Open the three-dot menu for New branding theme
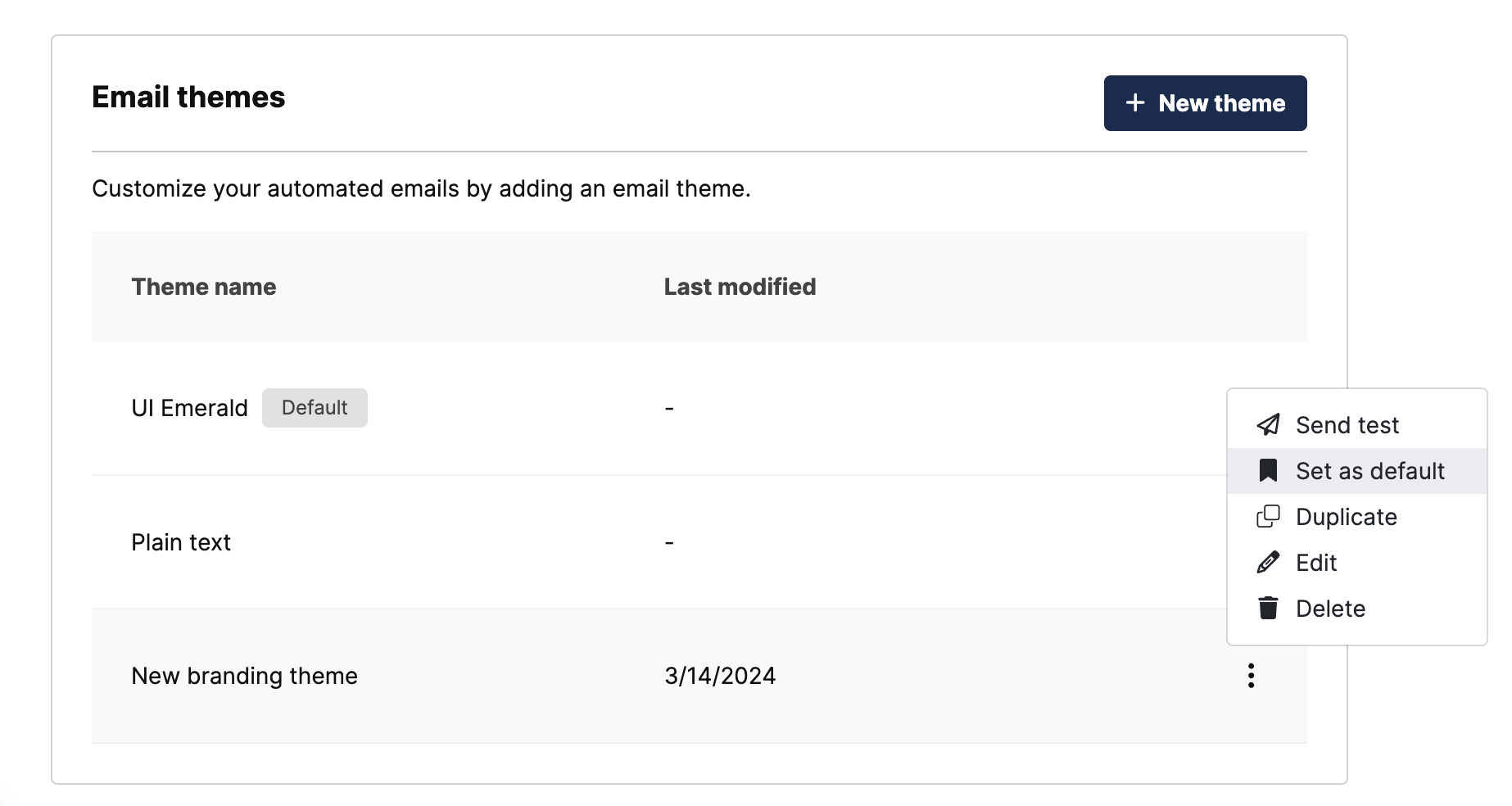1512x806 pixels. coord(1251,676)
